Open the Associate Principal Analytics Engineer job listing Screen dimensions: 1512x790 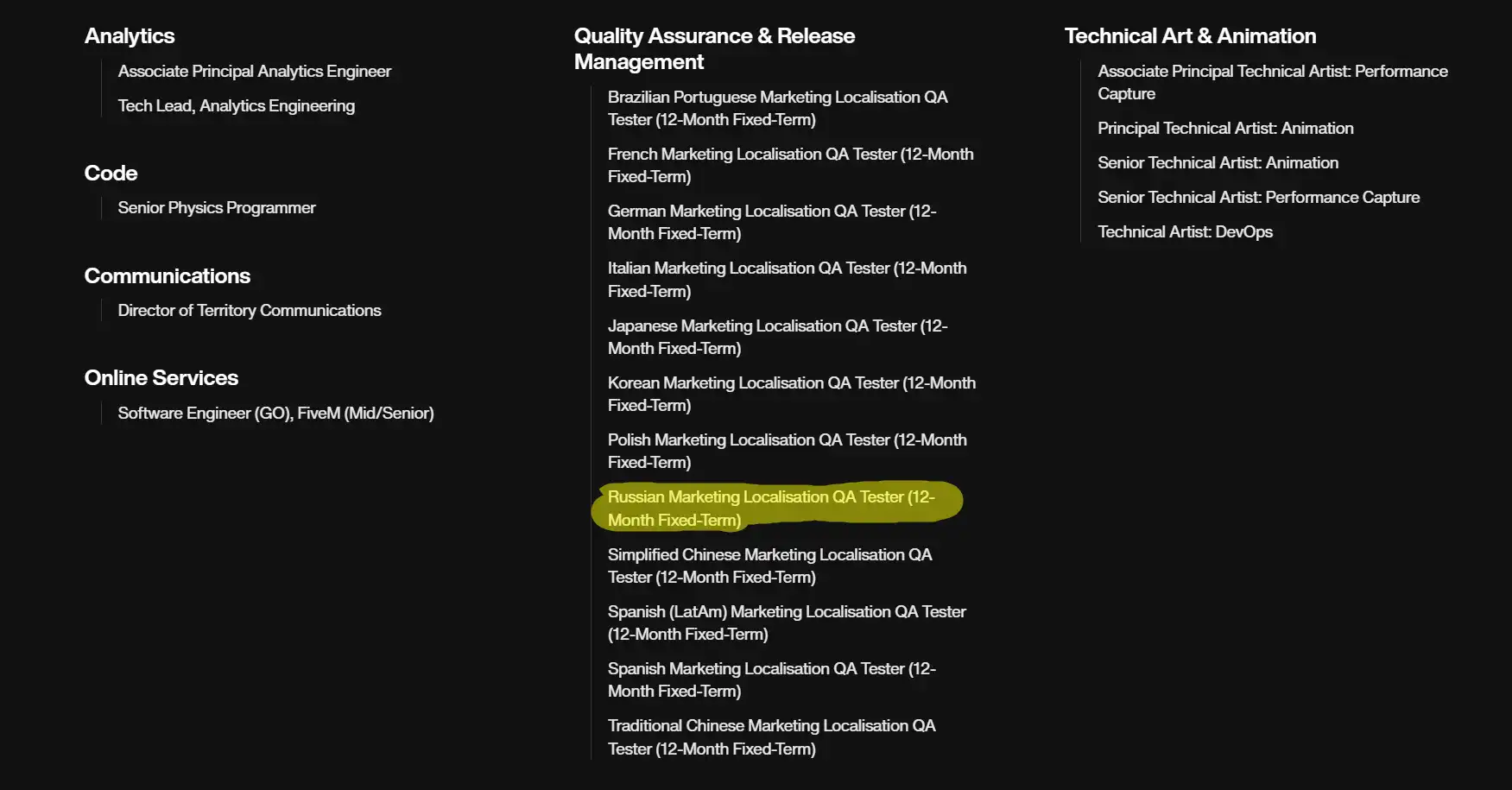click(255, 71)
